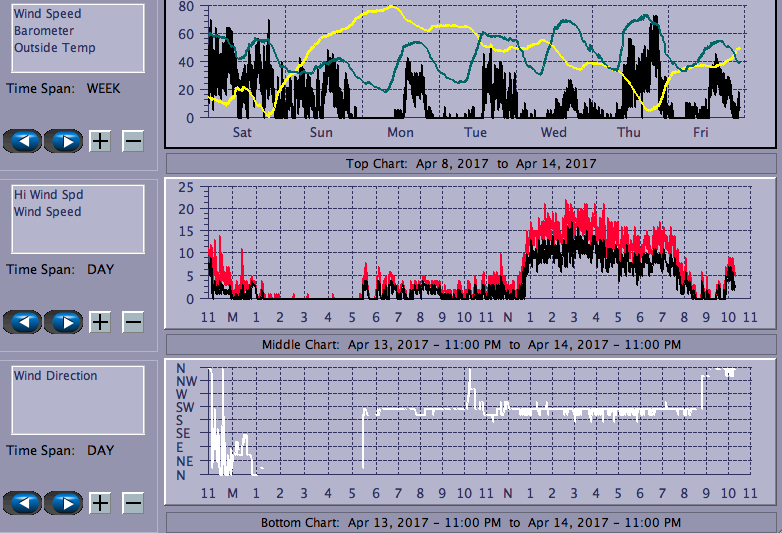Click the plus button for the middle chart
The width and height of the screenshot is (782, 533).
(100, 322)
